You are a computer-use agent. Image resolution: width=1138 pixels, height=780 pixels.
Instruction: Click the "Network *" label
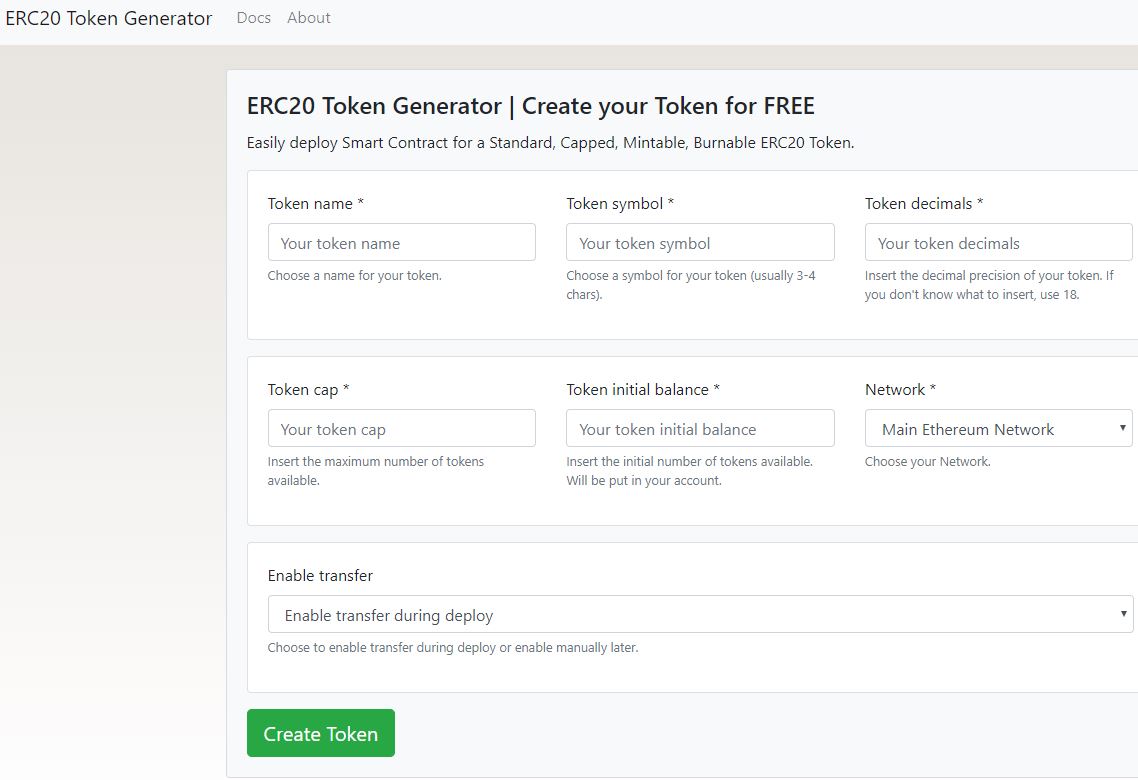pos(900,390)
